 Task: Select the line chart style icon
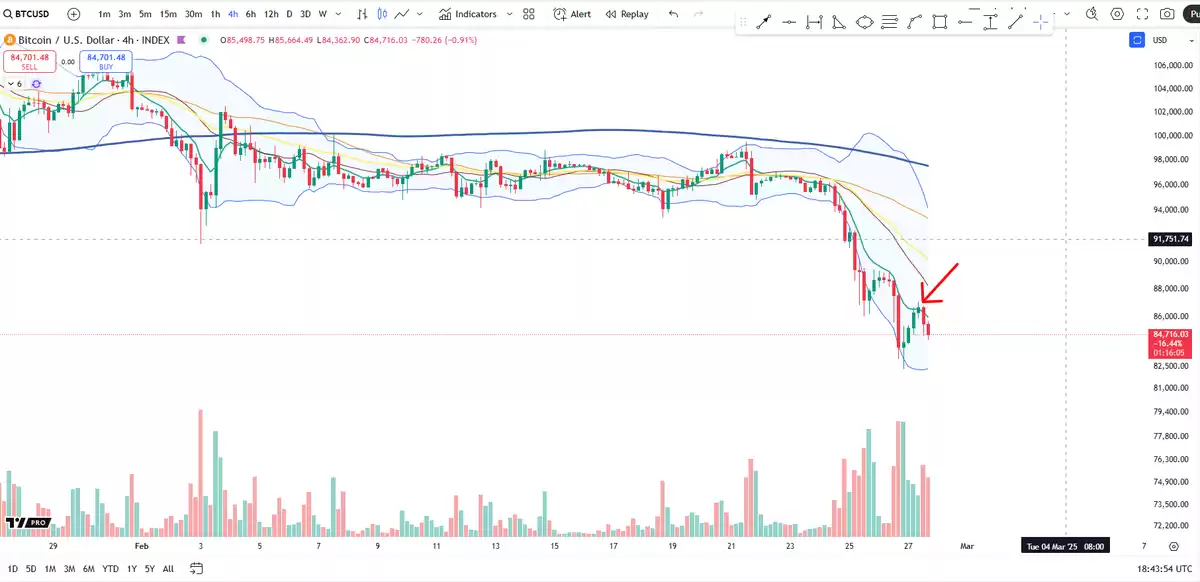point(402,14)
